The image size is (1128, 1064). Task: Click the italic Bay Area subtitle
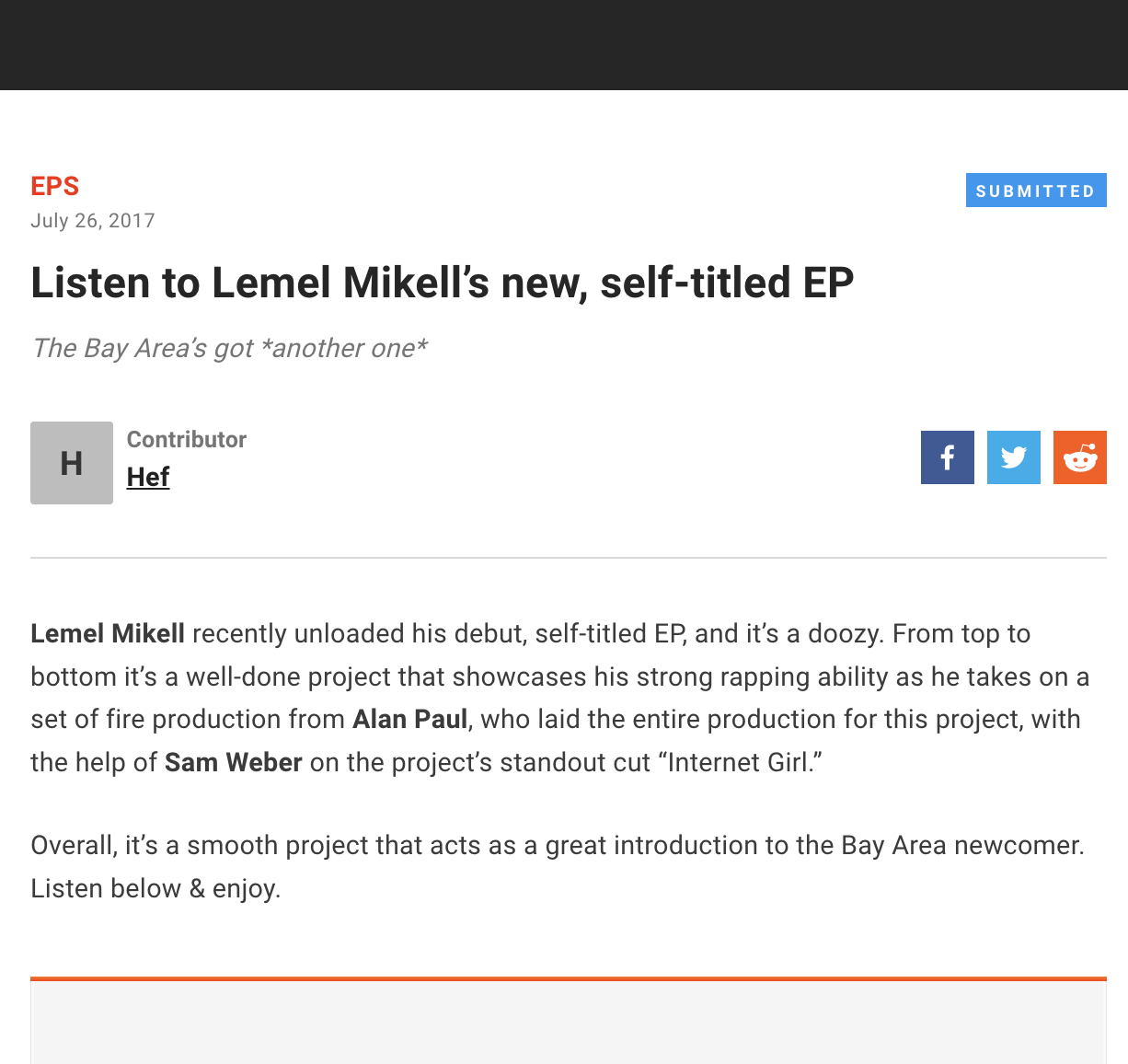tap(229, 348)
